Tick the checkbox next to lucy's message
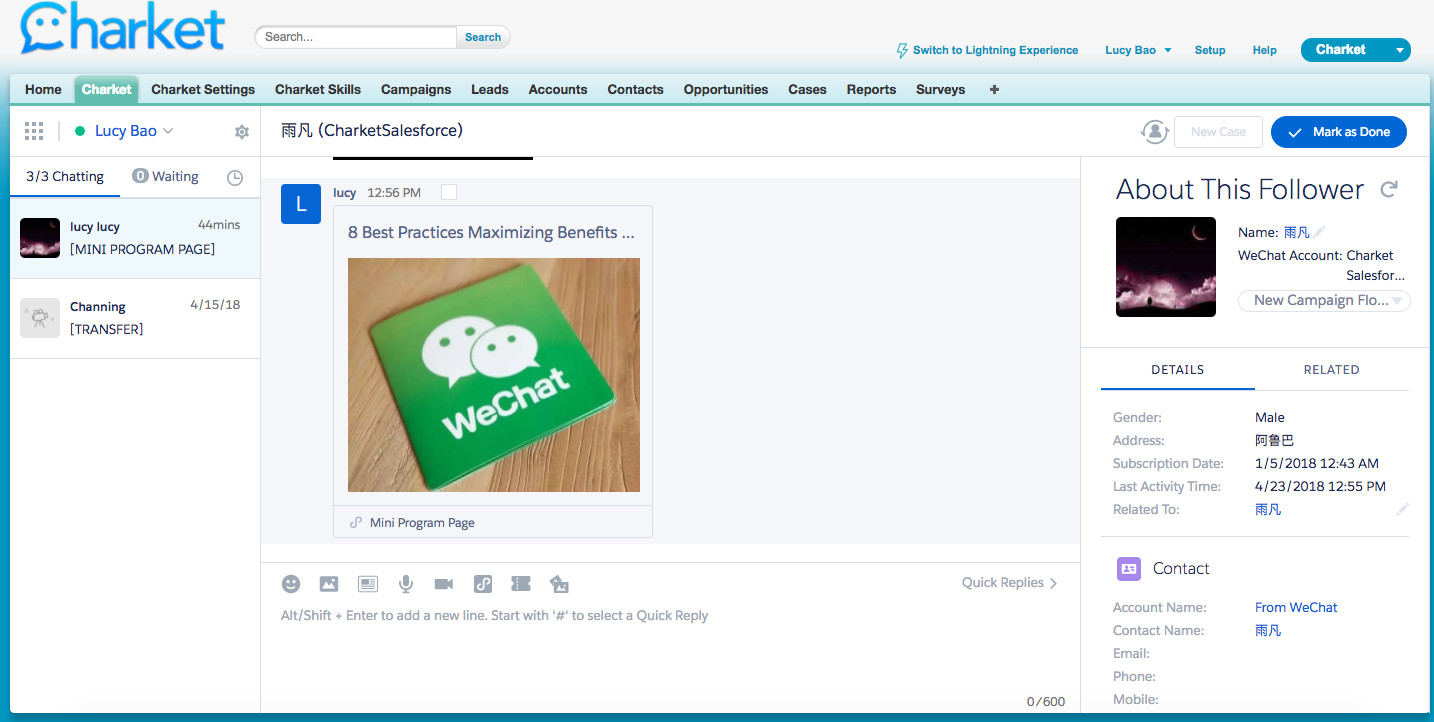Viewport: 1434px width, 722px height. 449,192
